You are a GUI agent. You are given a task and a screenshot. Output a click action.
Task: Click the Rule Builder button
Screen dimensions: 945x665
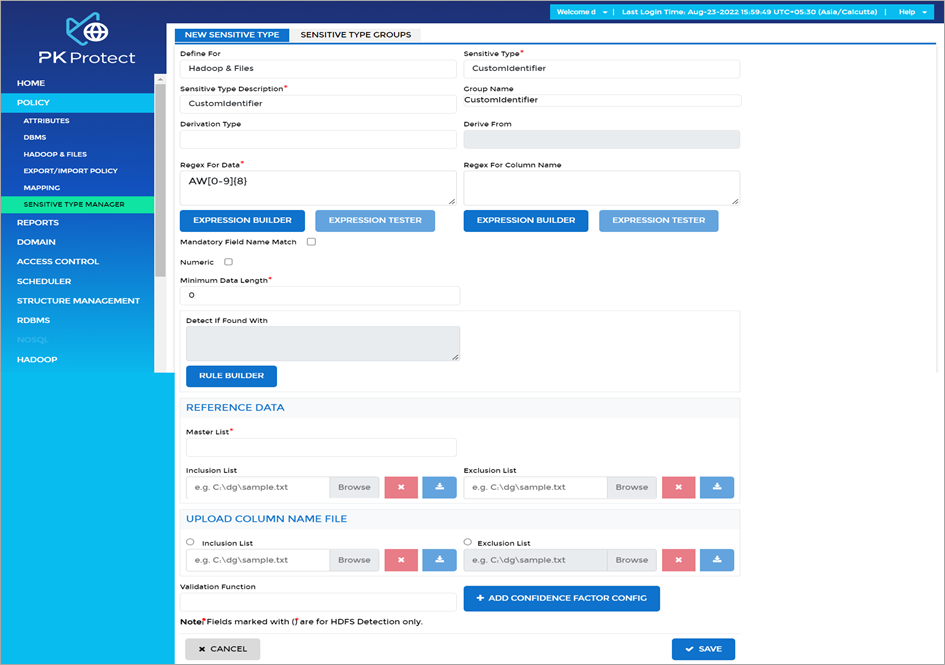231,376
